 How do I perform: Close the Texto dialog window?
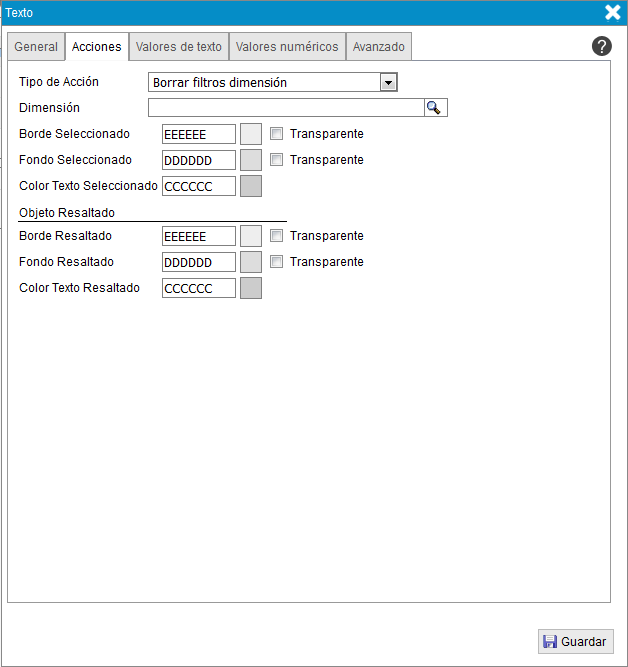[613, 13]
